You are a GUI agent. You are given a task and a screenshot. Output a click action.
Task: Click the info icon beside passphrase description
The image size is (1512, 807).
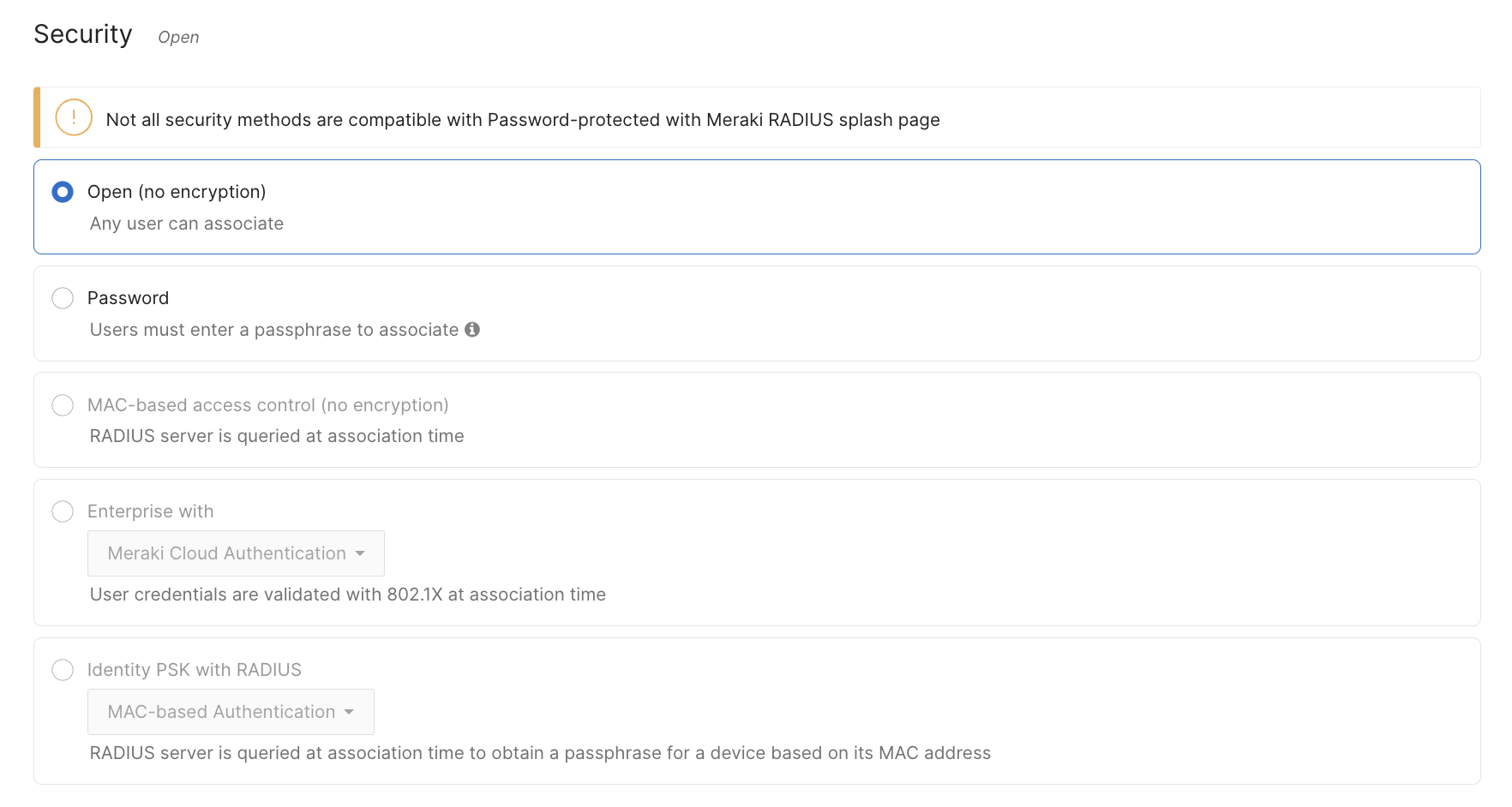(472, 330)
